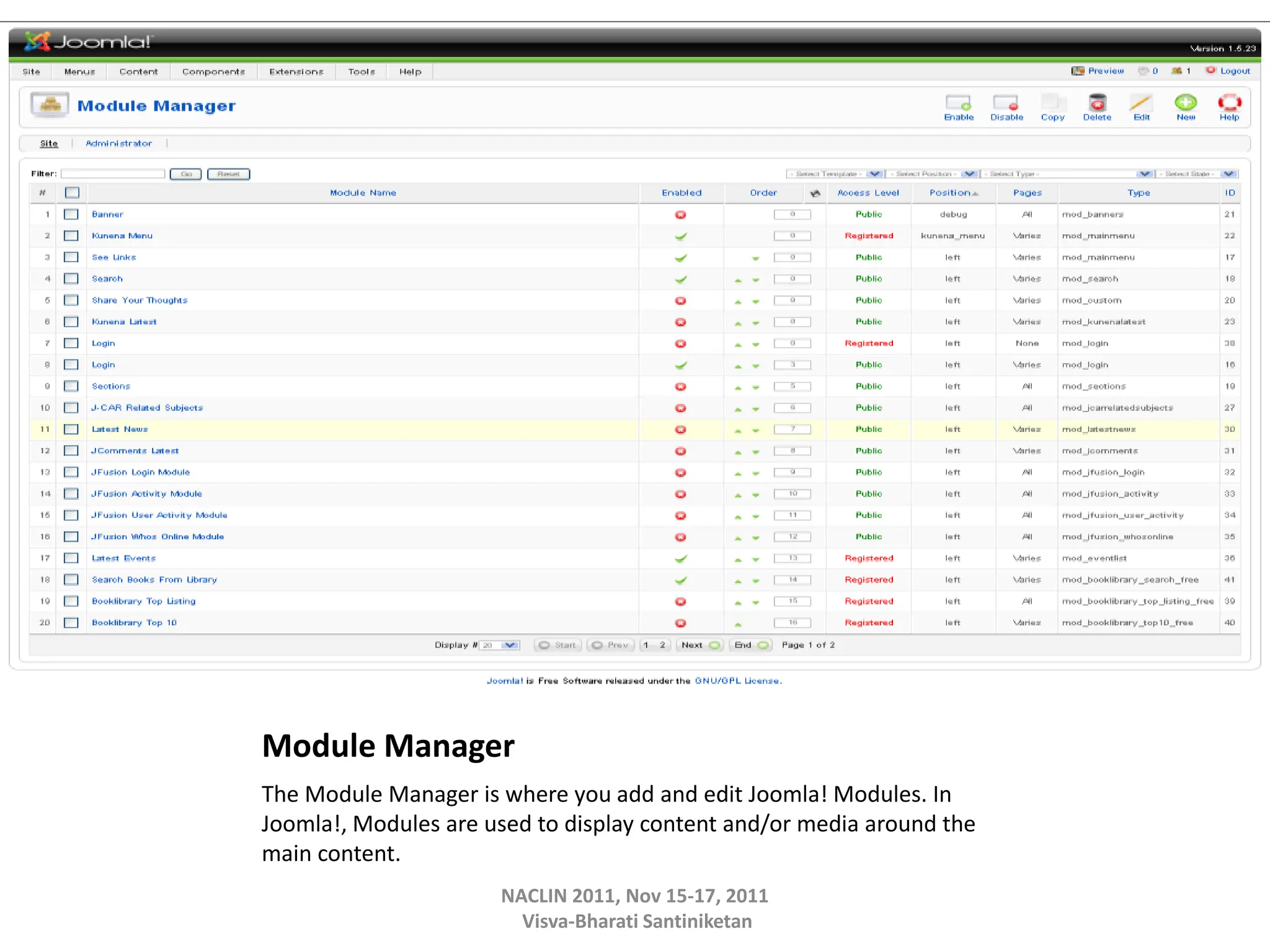The width and height of the screenshot is (1270, 952).
Task: Go to page 2 link
Action: [x=662, y=645]
